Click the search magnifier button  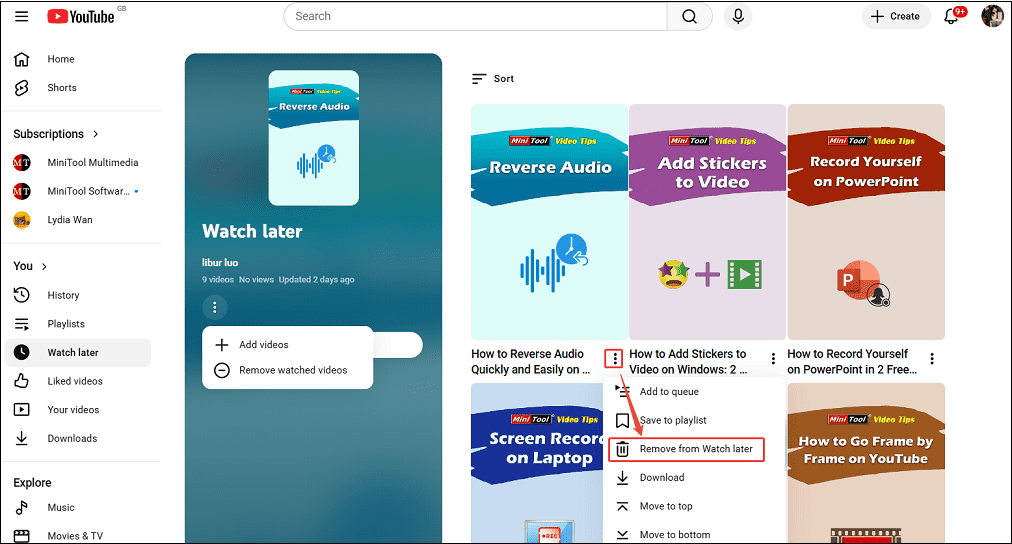click(x=689, y=16)
